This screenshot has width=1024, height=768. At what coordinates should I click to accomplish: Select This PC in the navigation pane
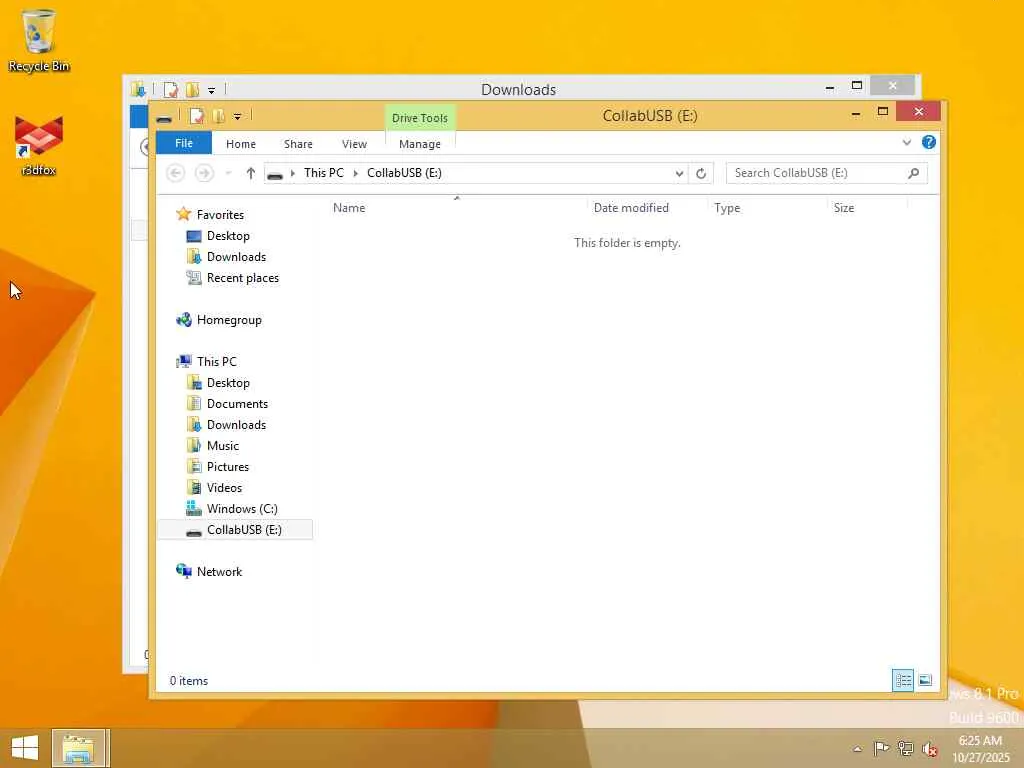[216, 362]
